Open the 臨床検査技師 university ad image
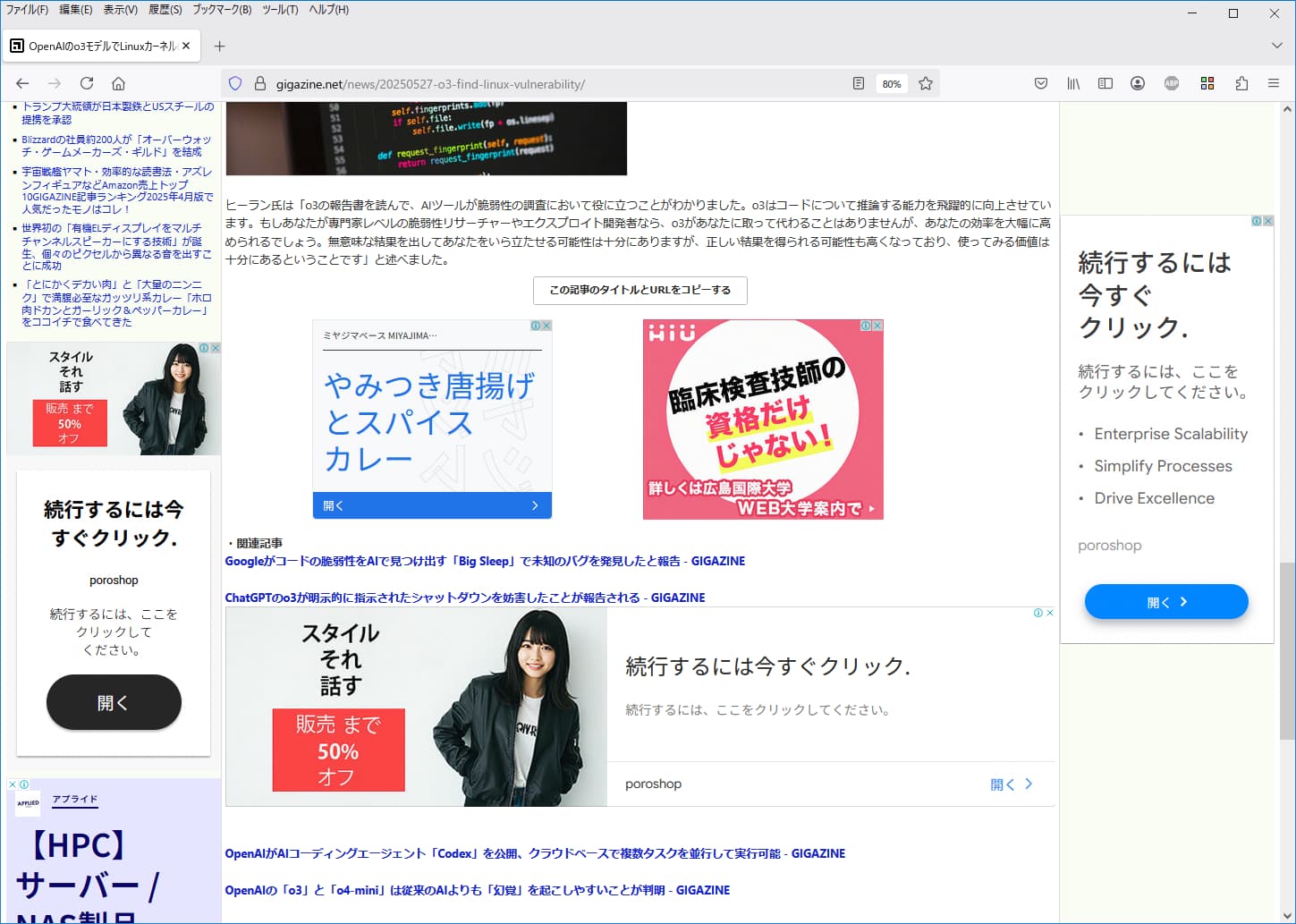The height and width of the screenshot is (924, 1296). tap(763, 420)
